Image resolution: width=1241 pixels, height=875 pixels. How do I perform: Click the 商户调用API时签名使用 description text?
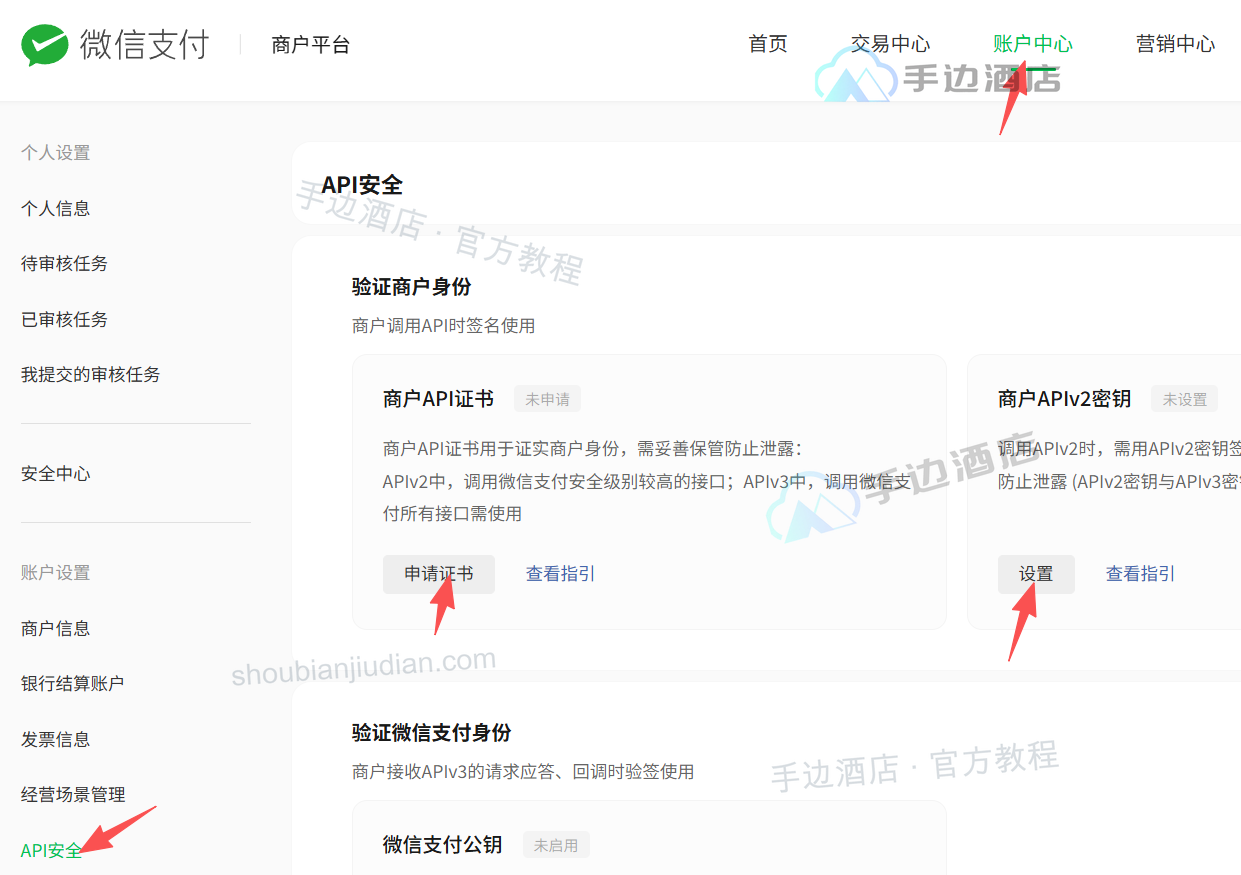(444, 326)
